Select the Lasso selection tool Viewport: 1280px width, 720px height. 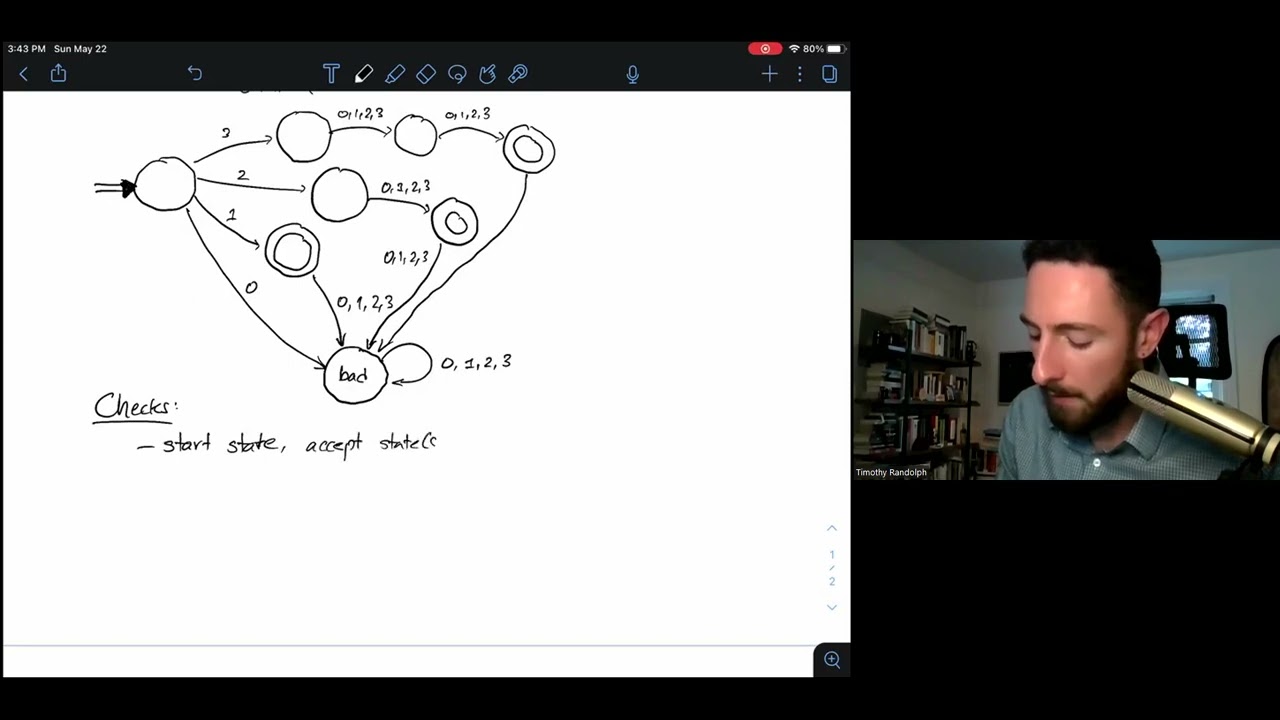pos(457,73)
